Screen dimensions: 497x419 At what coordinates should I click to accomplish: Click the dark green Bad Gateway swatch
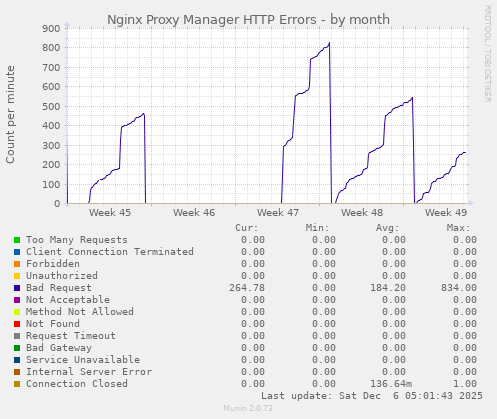[17, 348]
